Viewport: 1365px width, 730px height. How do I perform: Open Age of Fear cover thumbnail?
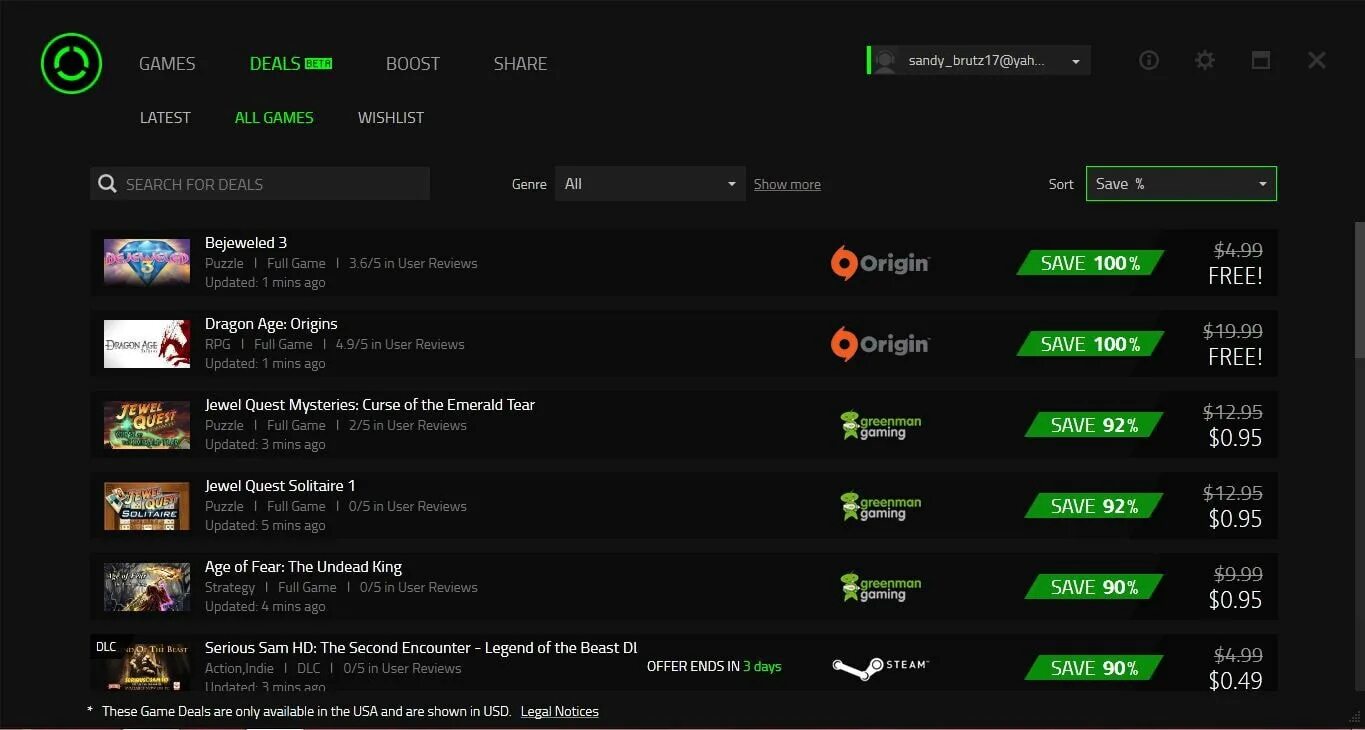(147, 586)
